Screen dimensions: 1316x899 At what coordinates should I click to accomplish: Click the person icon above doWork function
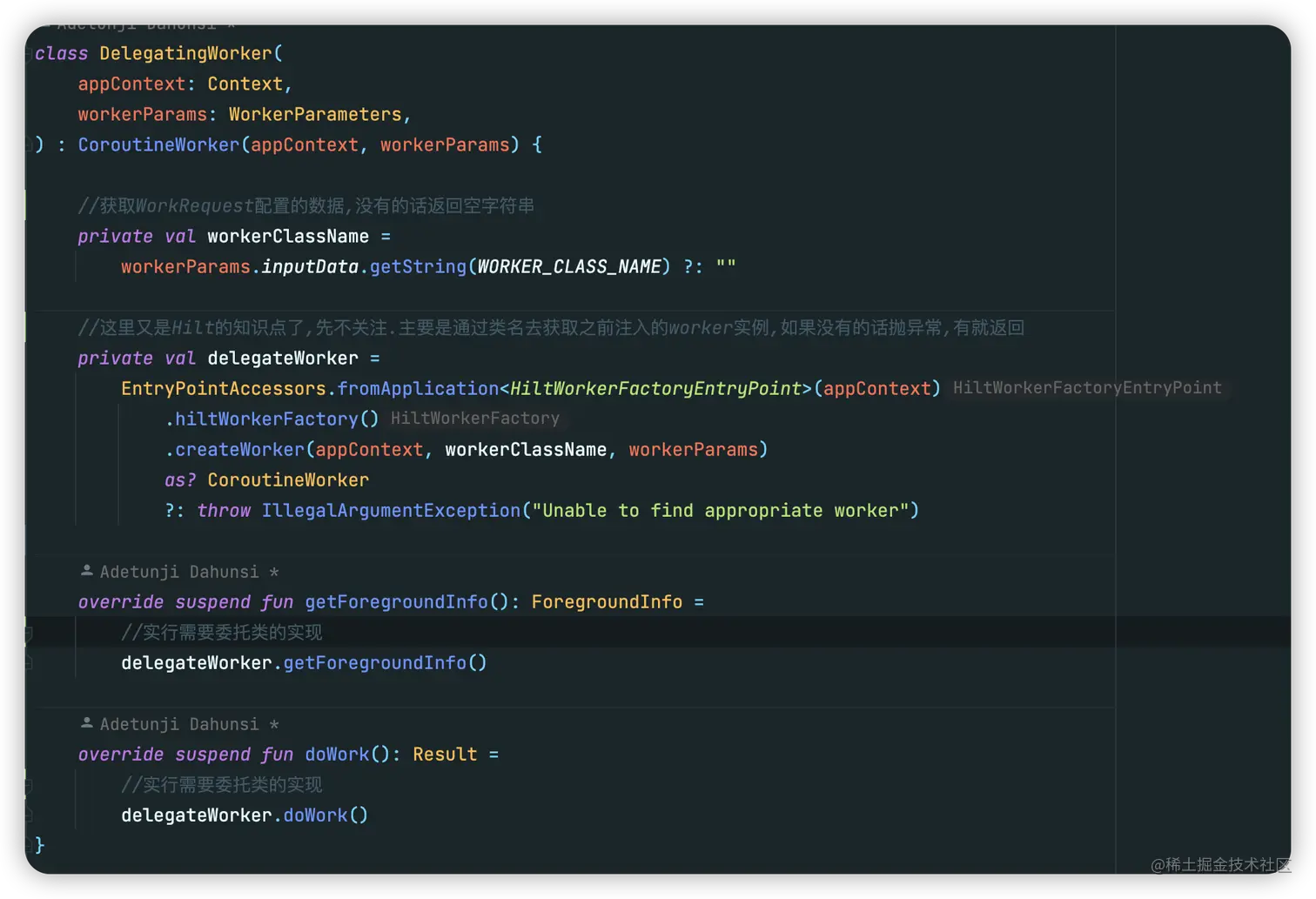coord(87,723)
